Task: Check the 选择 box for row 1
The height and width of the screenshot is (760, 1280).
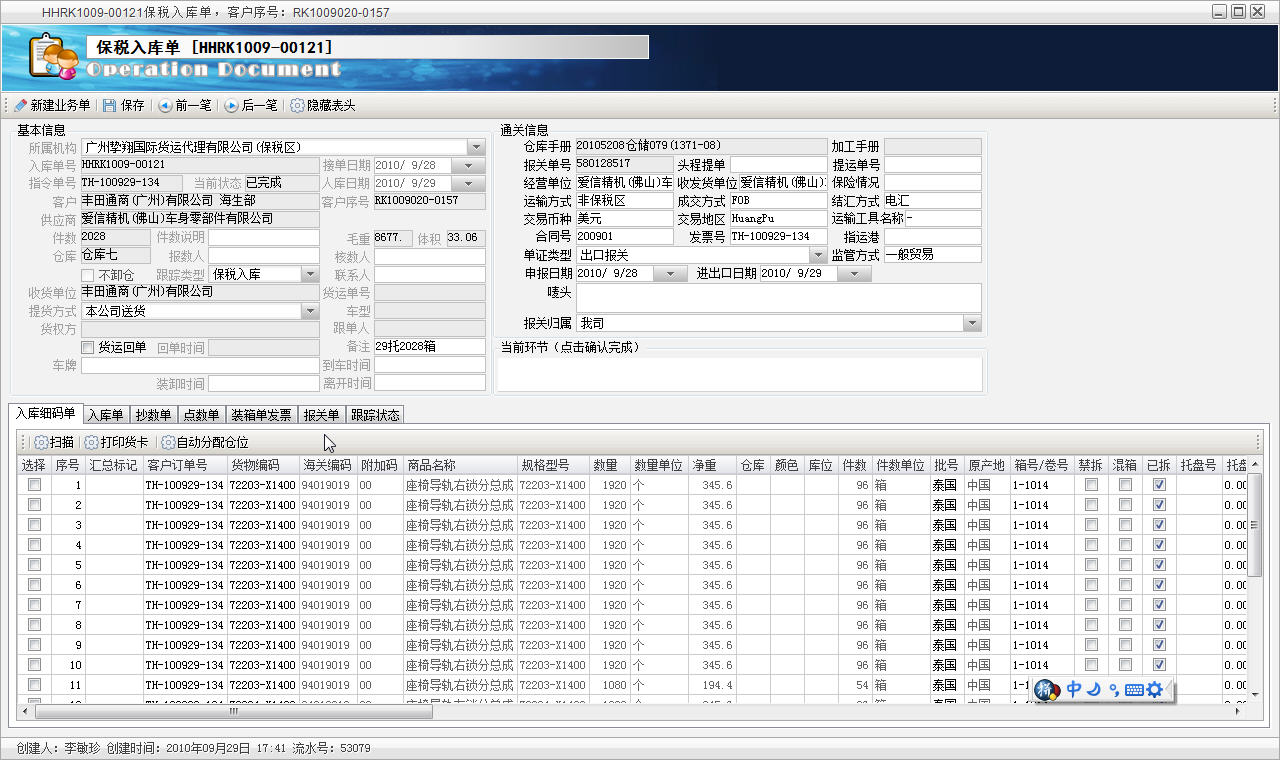Action: pos(35,485)
